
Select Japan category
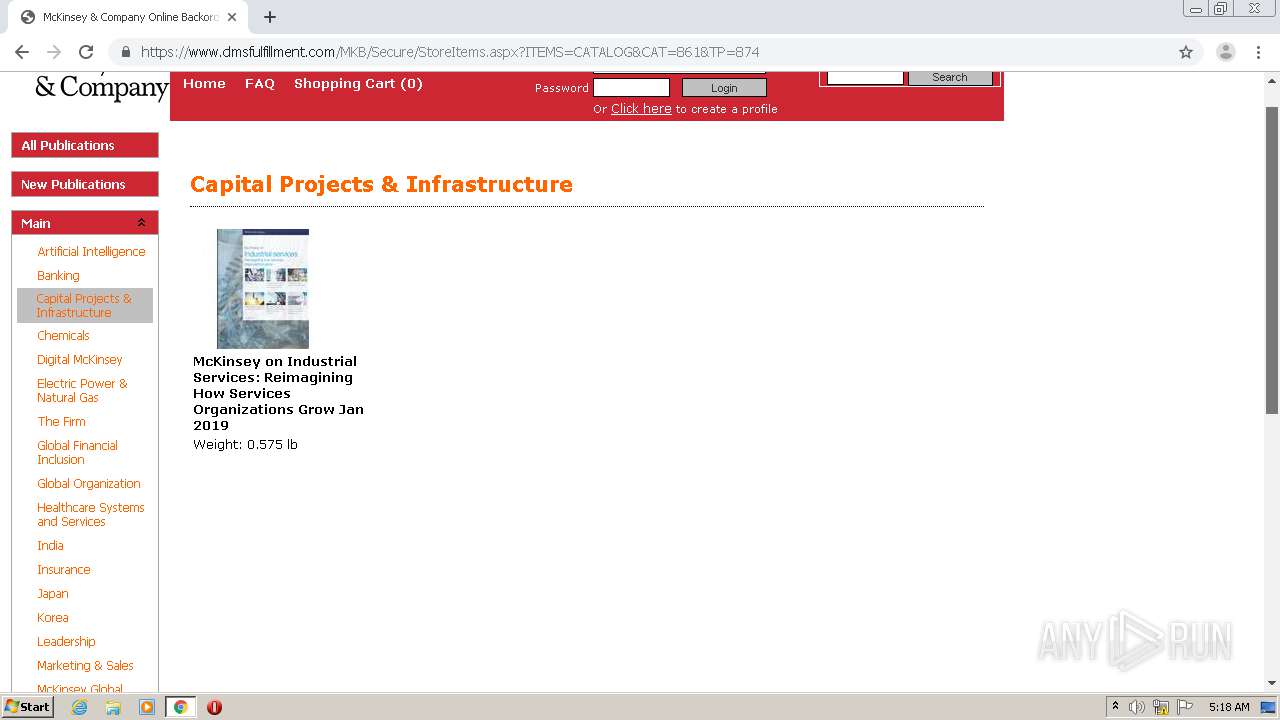53,594
